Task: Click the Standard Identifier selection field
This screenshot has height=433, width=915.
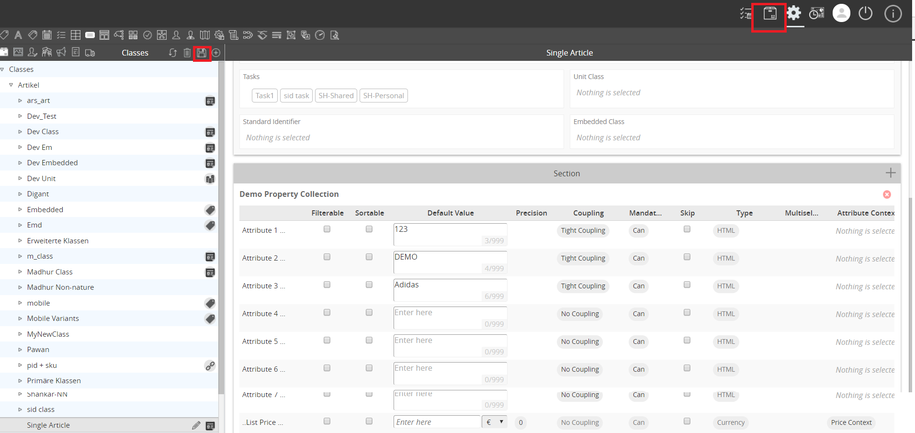Action: (399, 138)
